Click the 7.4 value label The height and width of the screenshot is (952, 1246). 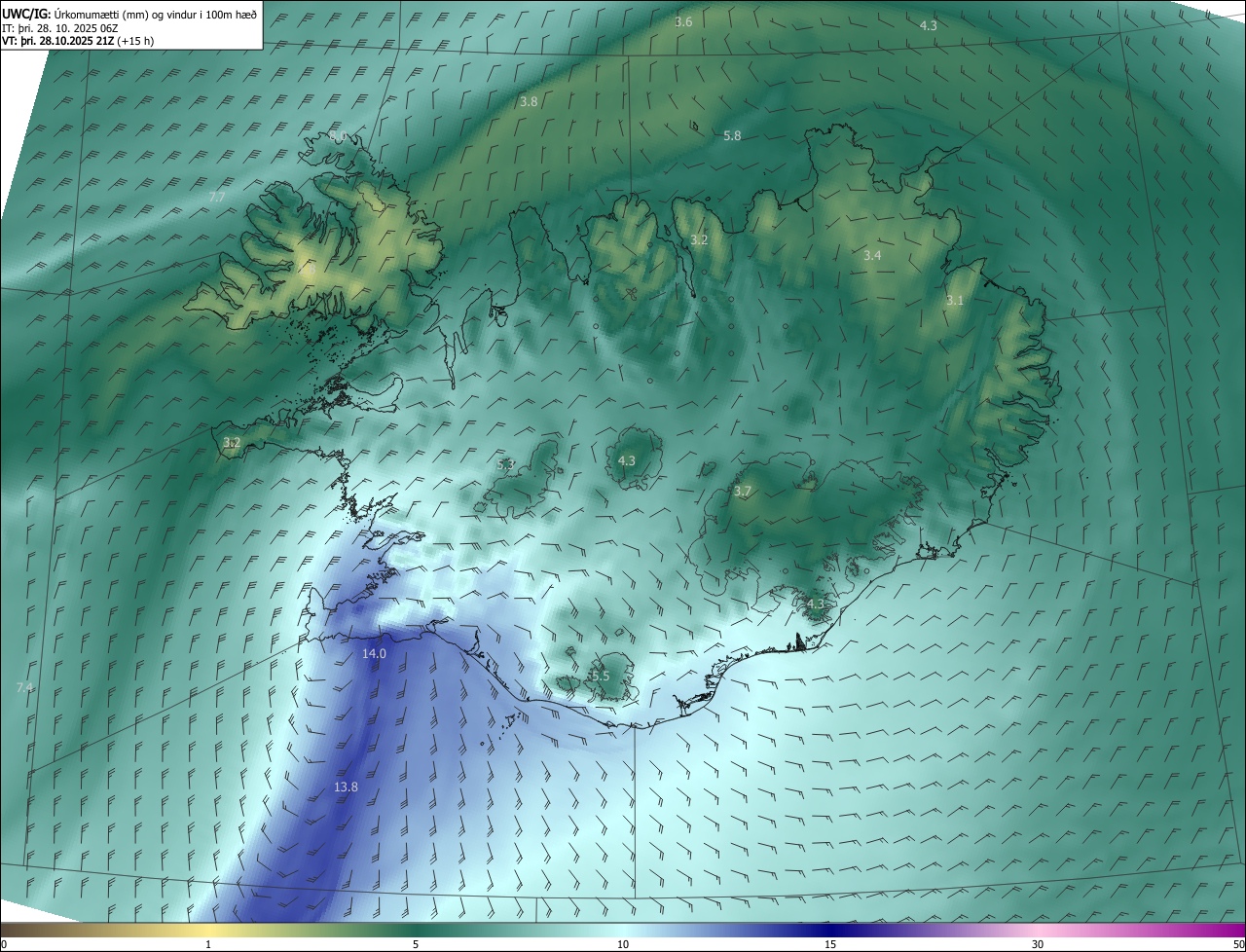(24, 687)
